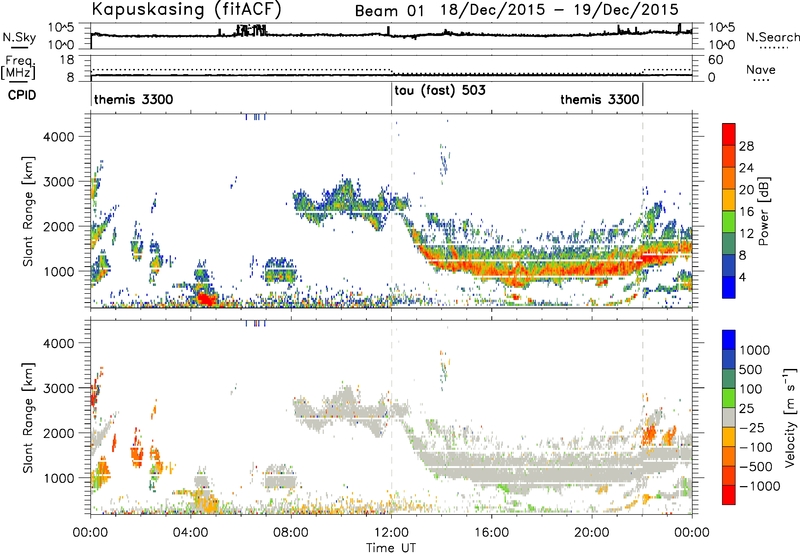Click the 'Freq. [MHz]' axis label
Screen dimensions: 800x554
click(19, 67)
